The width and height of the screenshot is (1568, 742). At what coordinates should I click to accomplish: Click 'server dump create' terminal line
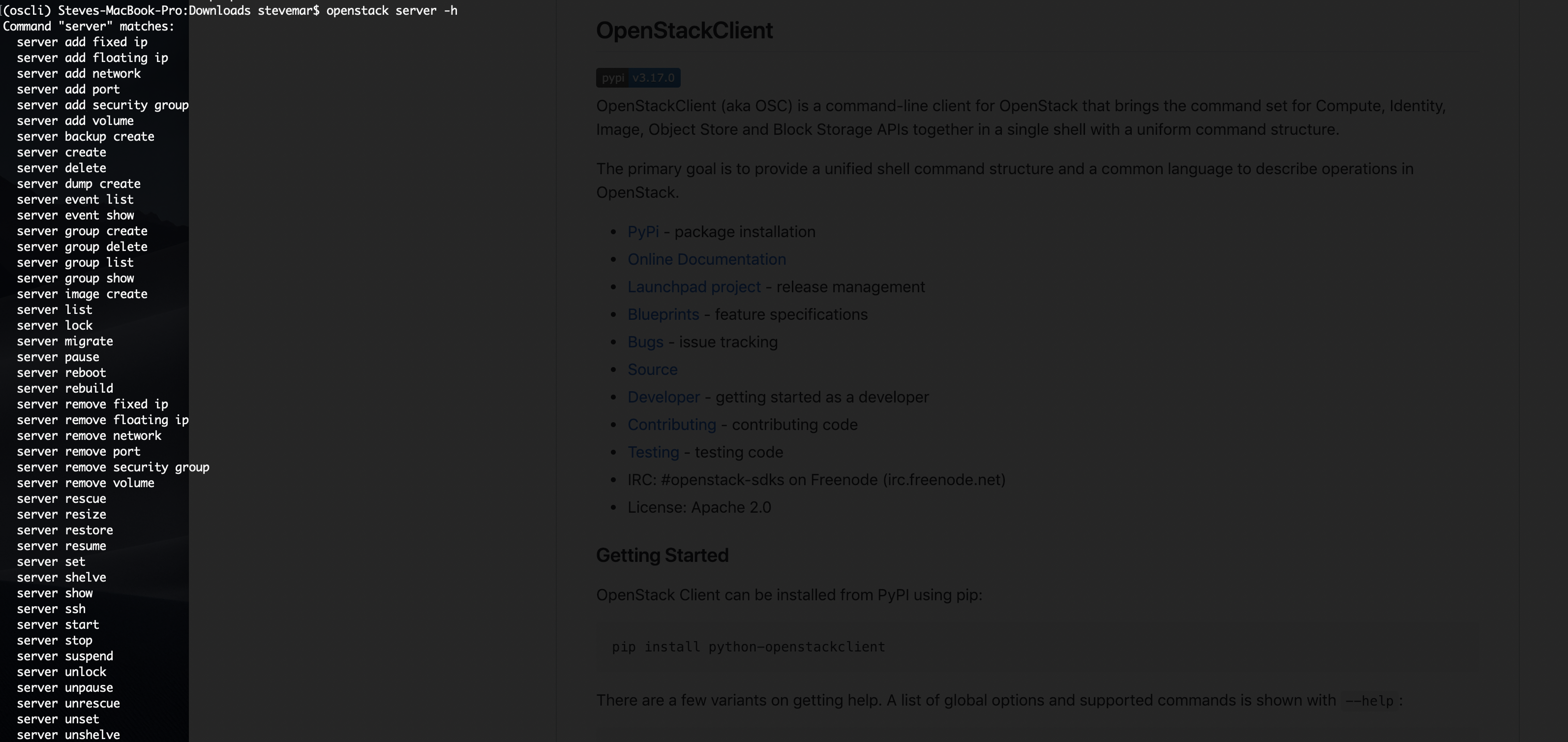(79, 184)
